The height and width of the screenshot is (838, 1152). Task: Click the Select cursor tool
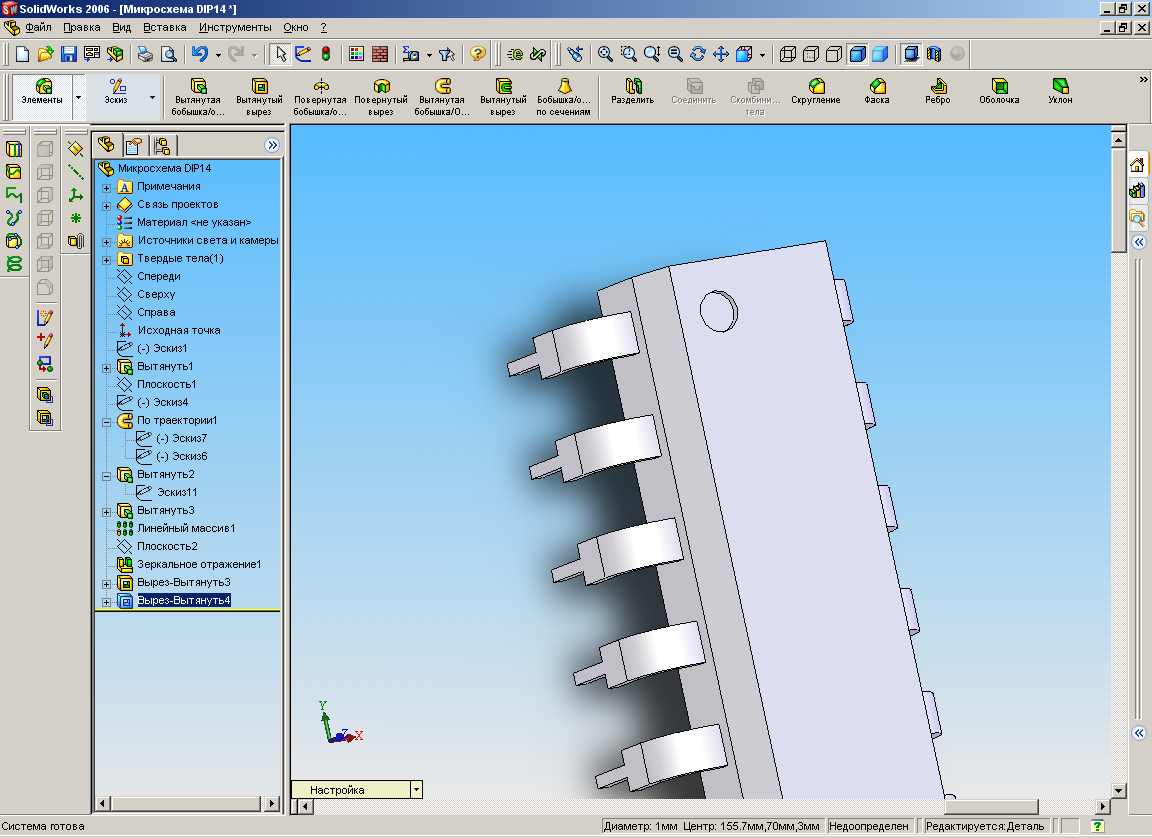tap(281, 54)
